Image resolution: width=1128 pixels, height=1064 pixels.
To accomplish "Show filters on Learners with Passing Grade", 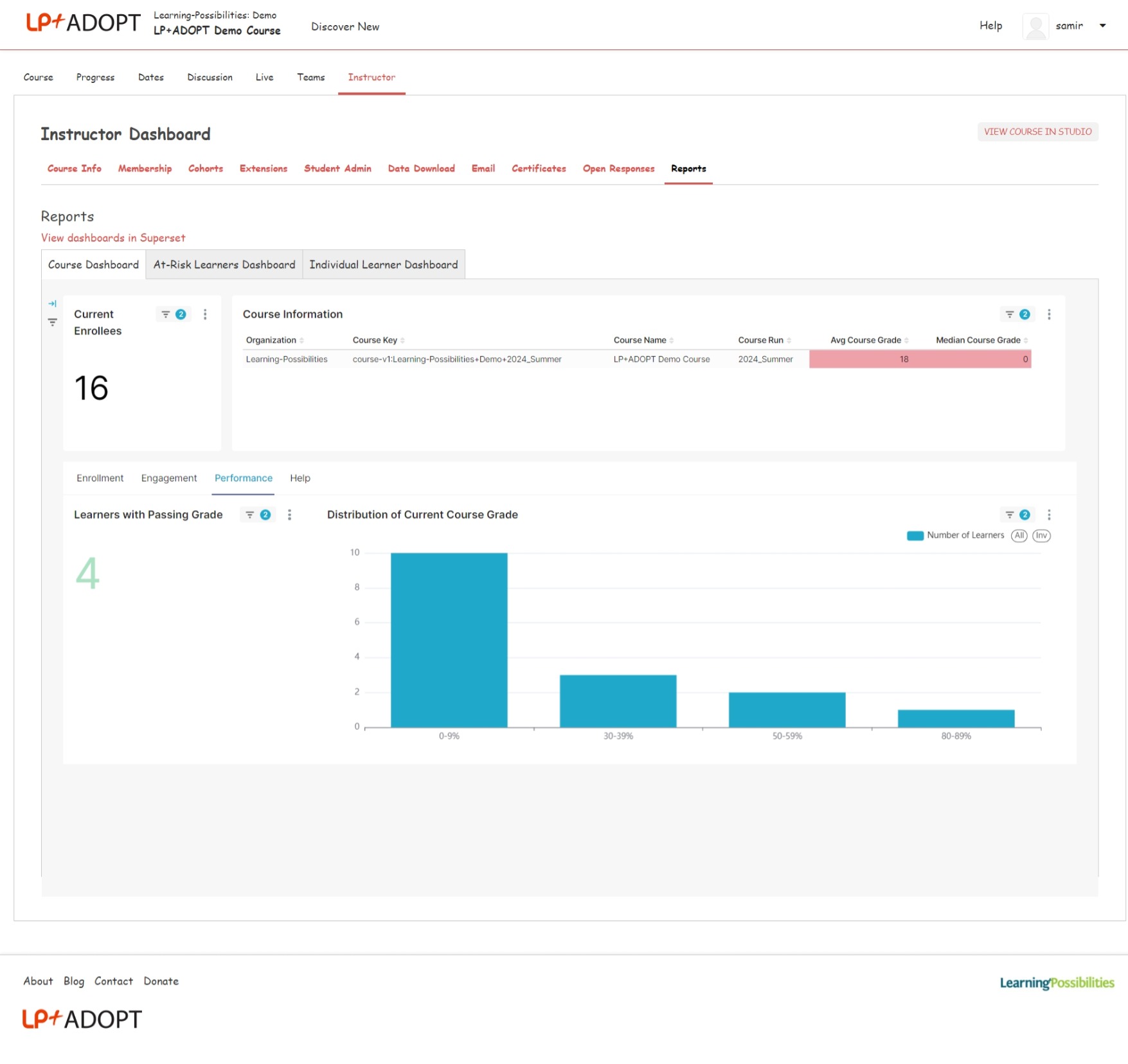I will pos(258,515).
